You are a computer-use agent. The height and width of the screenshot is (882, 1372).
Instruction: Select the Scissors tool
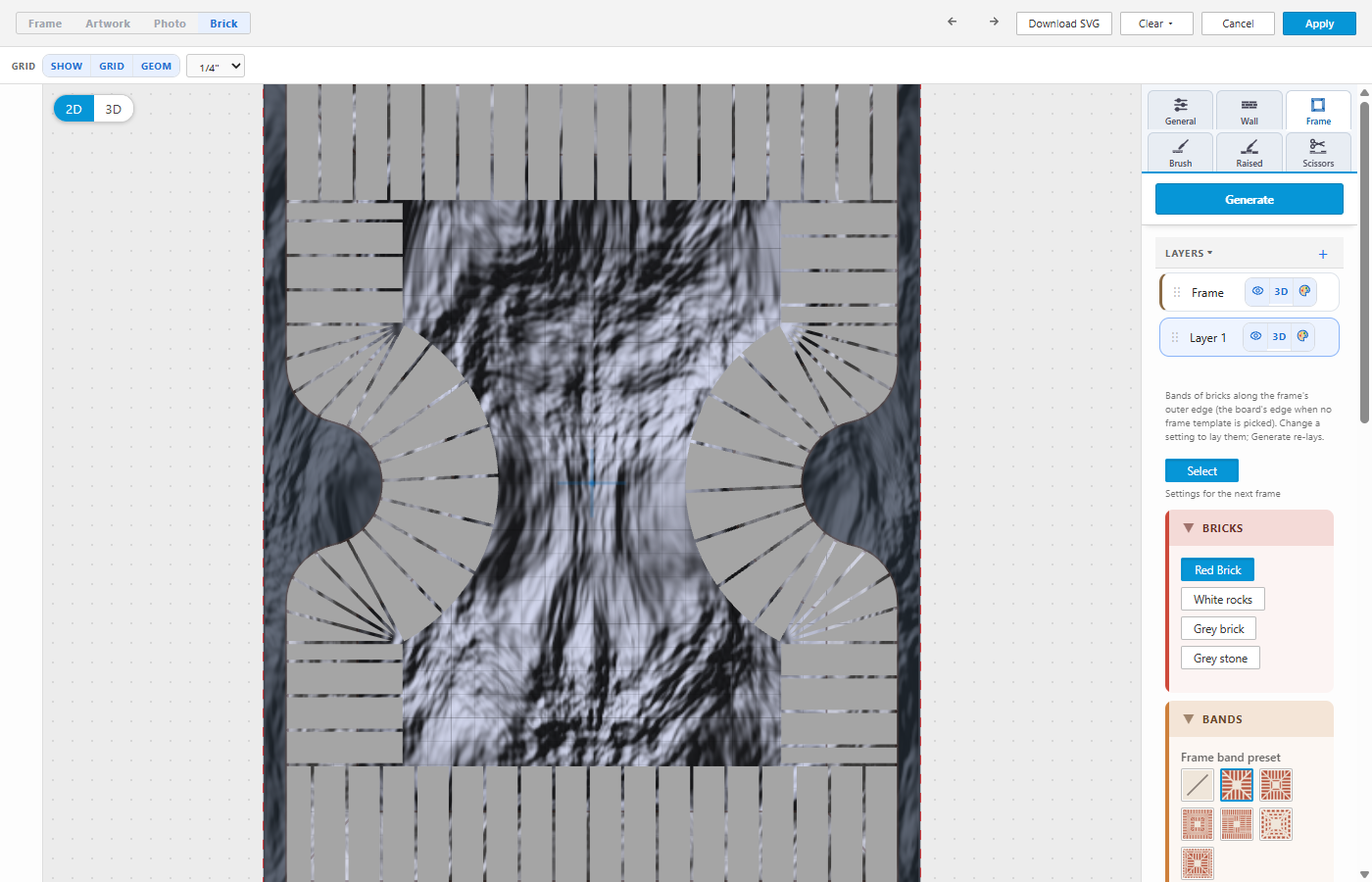(x=1318, y=153)
